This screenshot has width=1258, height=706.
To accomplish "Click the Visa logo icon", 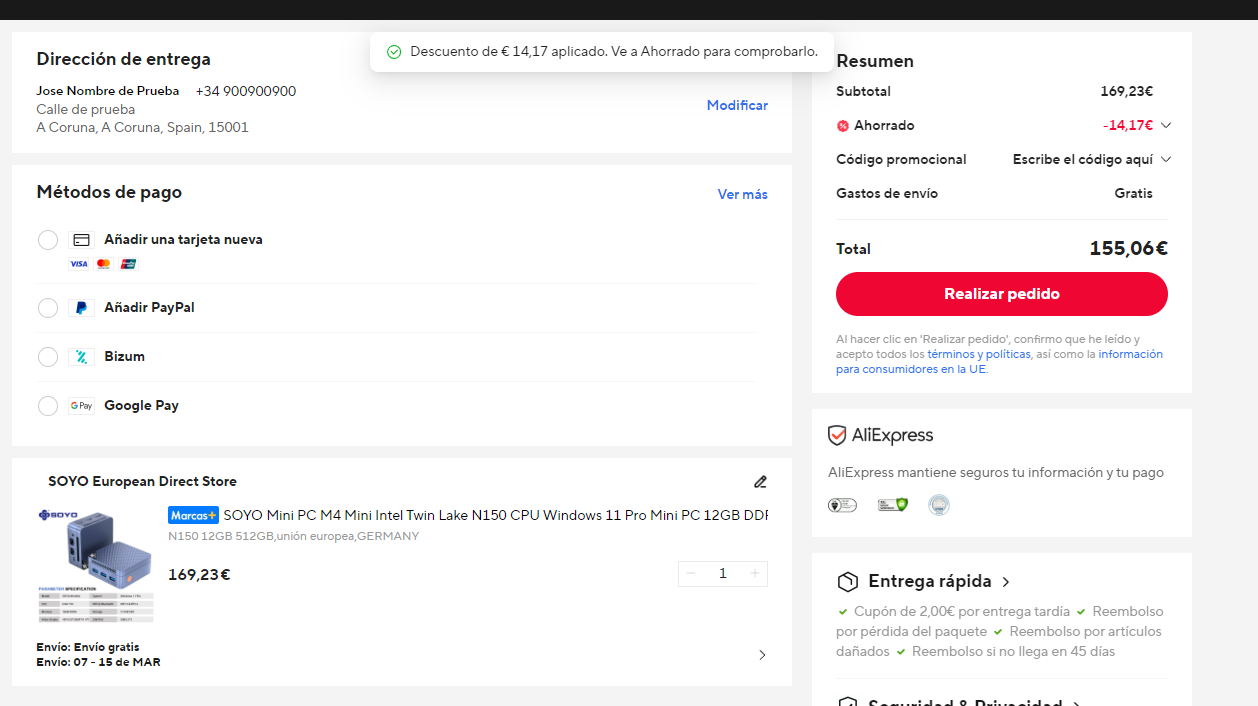I will 78,264.
